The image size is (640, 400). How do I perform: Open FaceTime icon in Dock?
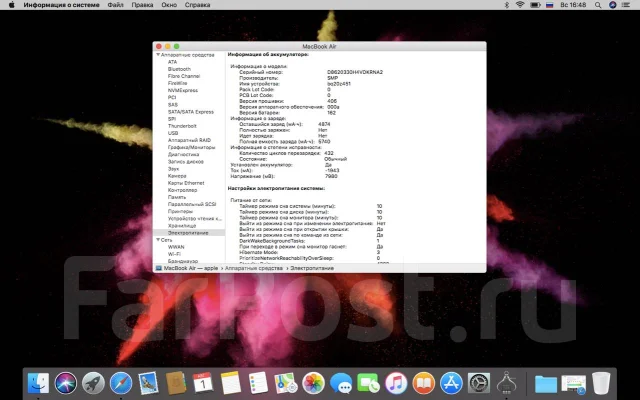click(368, 384)
